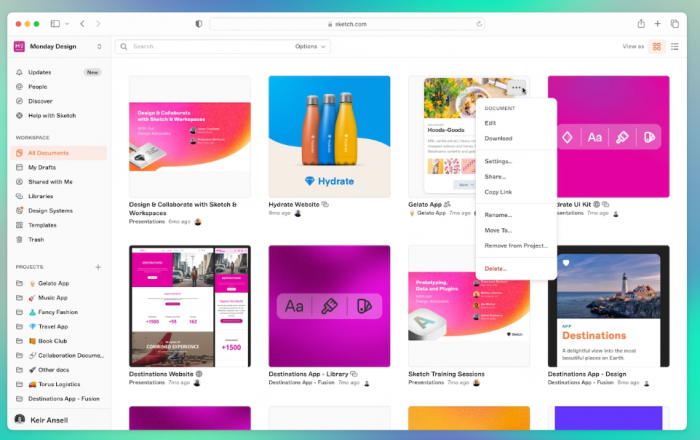Choose Settings… in document menu

(x=516, y=161)
